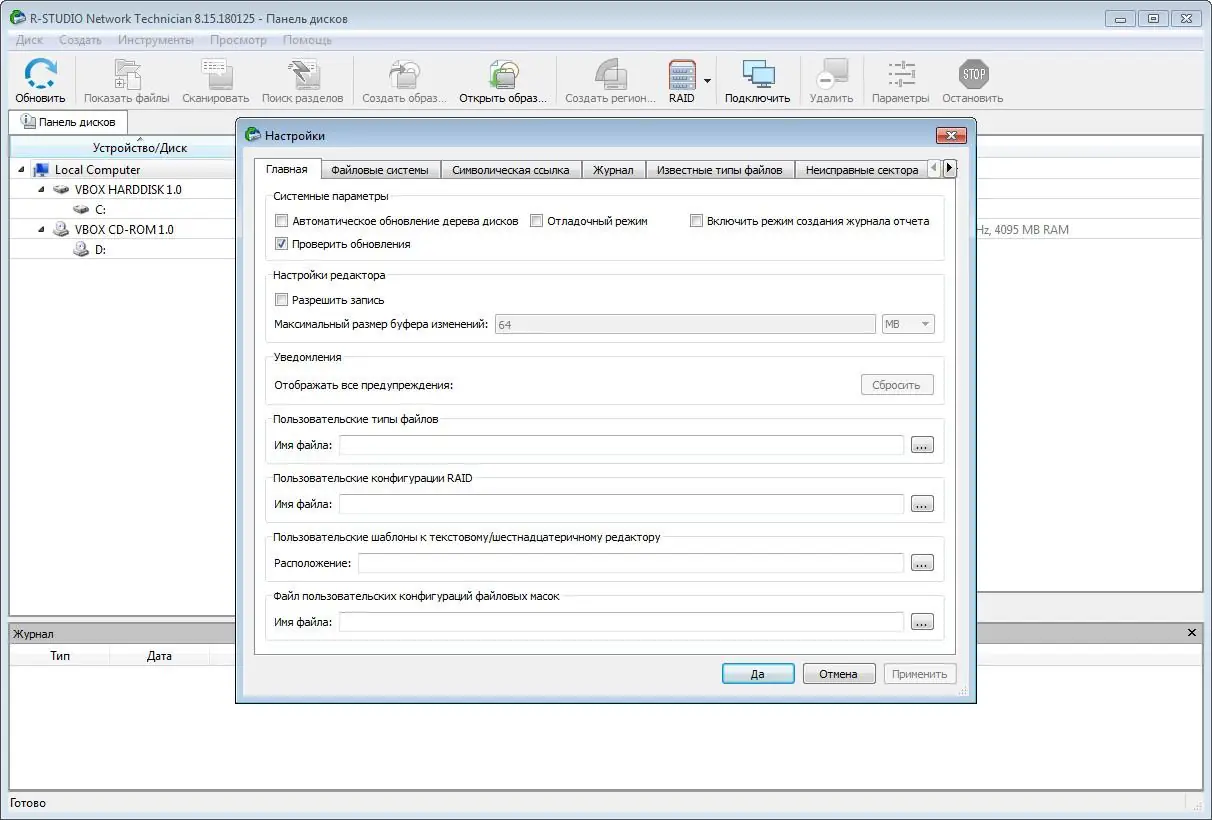Toggle the Отладочный режим checkbox

pyautogui.click(x=537, y=221)
